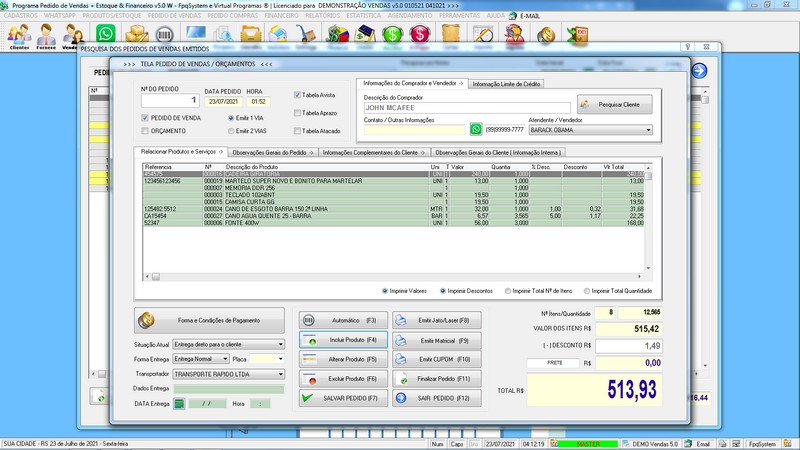Open the FINANCEIRO menu

click(282, 16)
